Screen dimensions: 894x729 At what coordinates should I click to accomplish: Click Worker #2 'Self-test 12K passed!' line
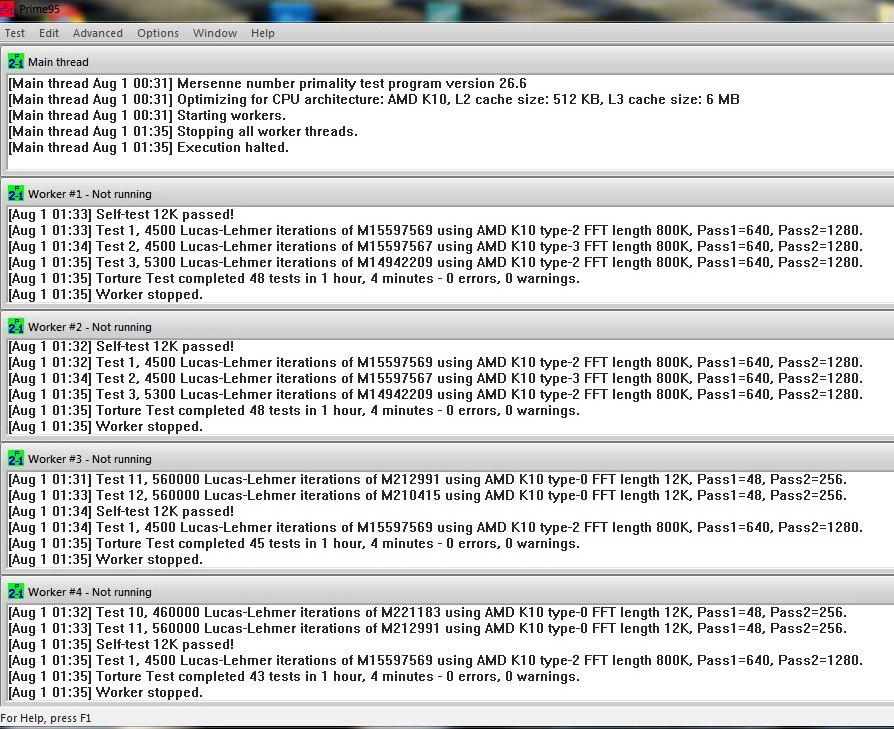(x=121, y=347)
